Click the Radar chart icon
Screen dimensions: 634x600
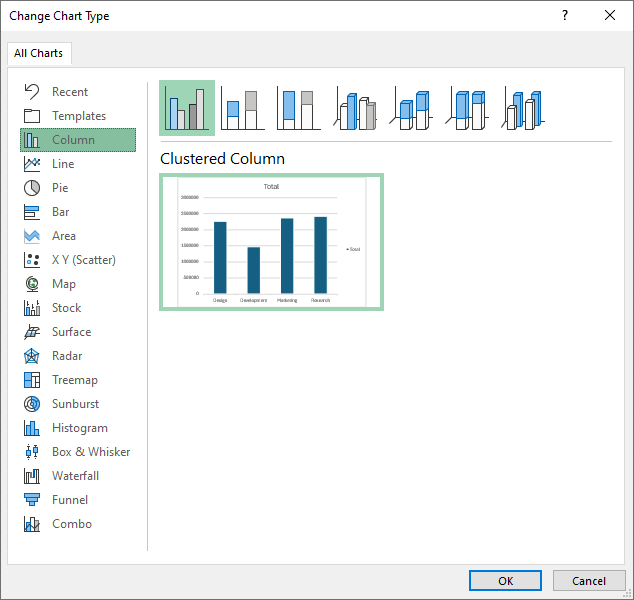click(x=32, y=356)
